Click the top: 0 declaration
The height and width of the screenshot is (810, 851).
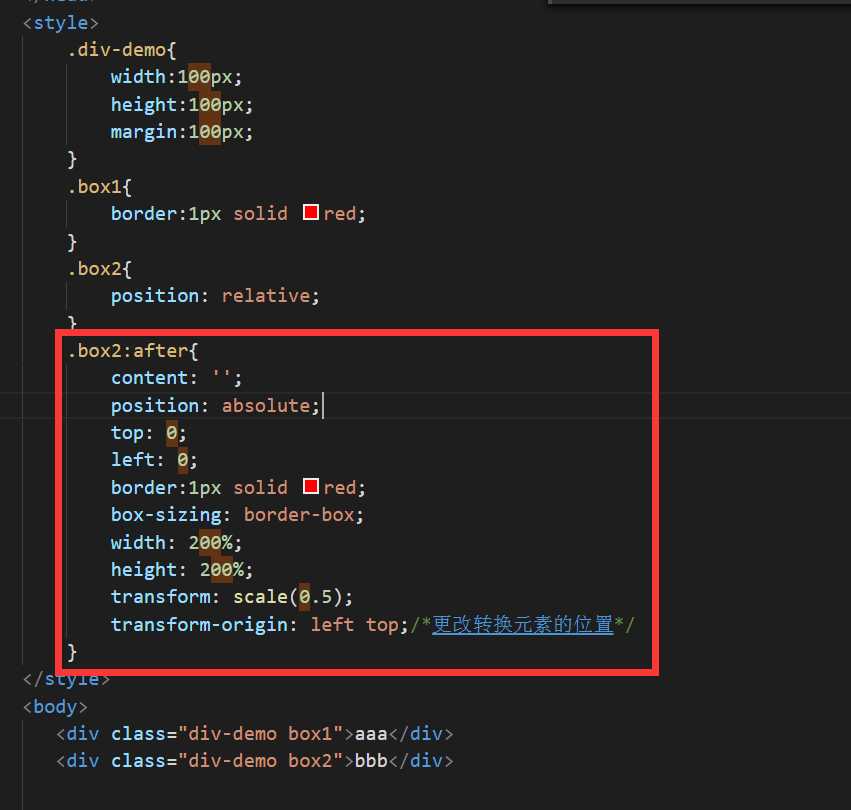click(x=149, y=433)
